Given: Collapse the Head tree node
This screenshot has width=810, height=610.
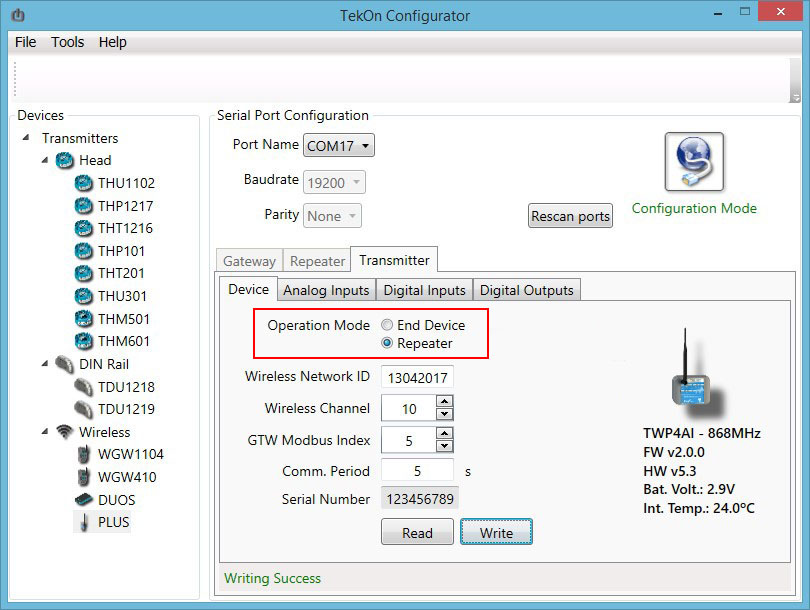Looking at the screenshot, I should (x=45, y=160).
